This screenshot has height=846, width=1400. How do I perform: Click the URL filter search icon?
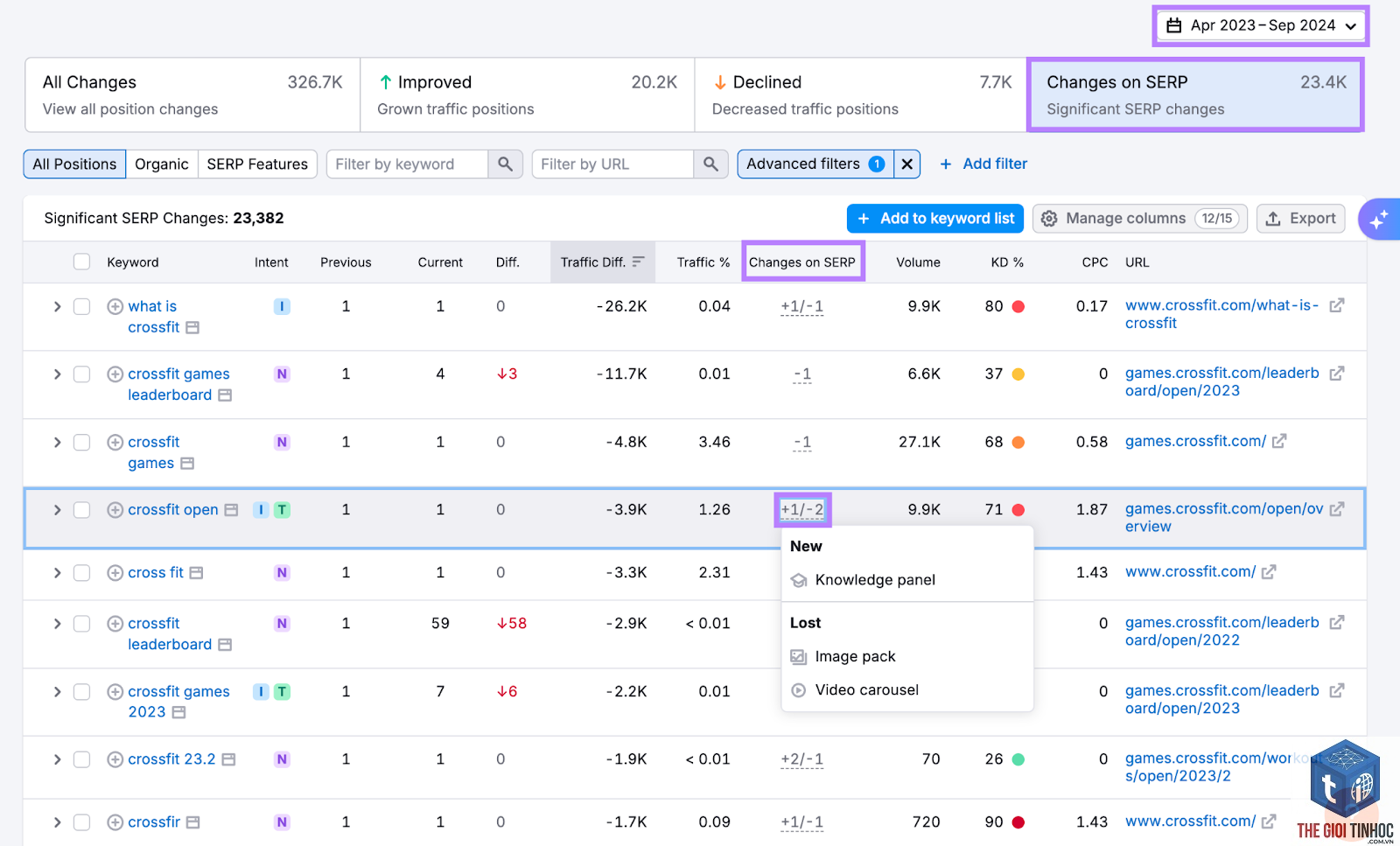(710, 164)
